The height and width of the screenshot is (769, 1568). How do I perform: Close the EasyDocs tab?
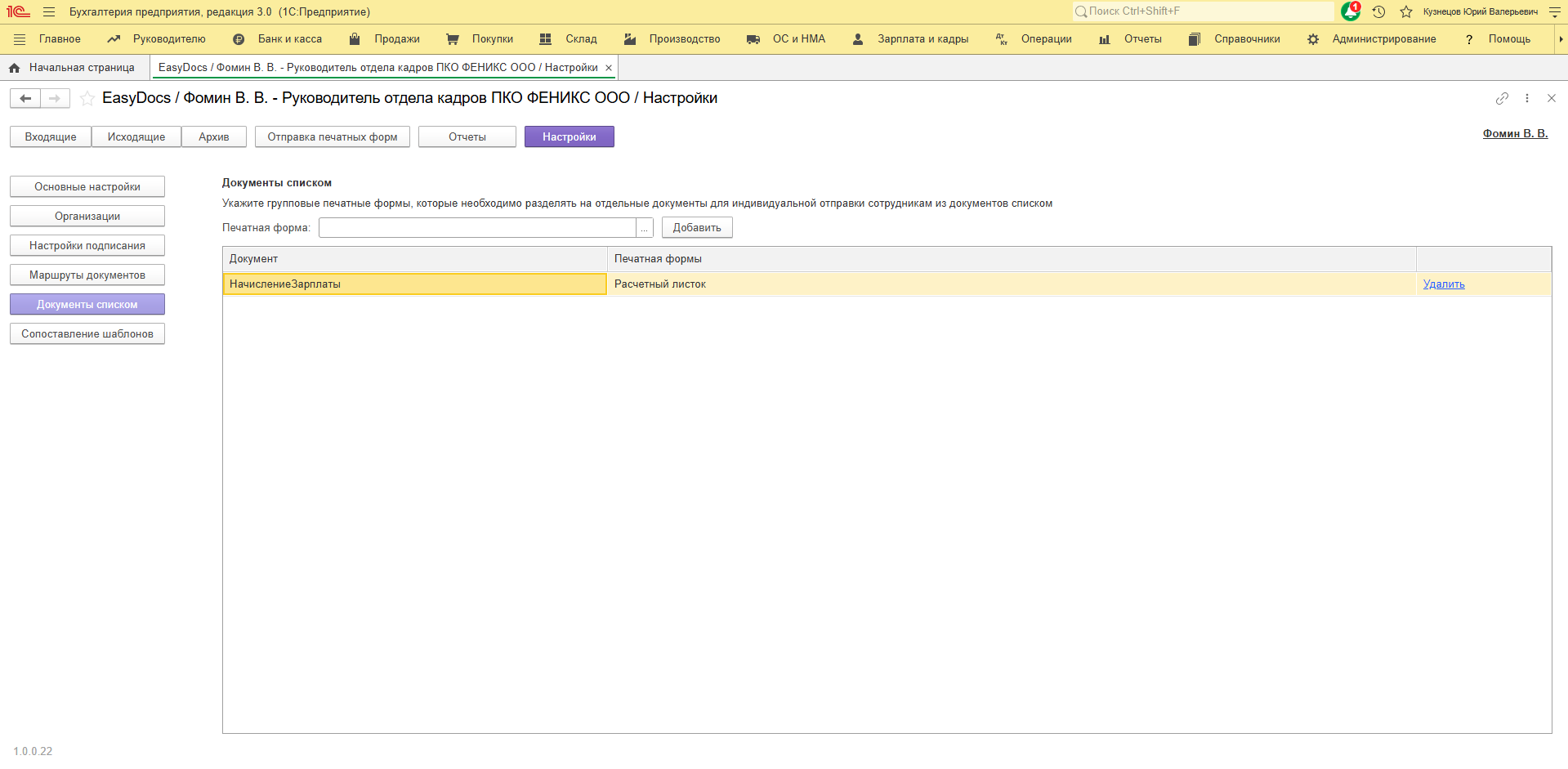tap(609, 68)
